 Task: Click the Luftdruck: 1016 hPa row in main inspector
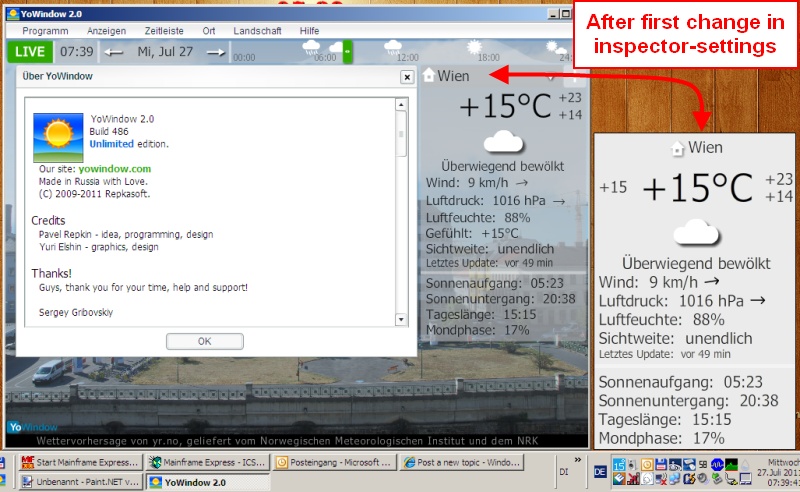point(495,201)
